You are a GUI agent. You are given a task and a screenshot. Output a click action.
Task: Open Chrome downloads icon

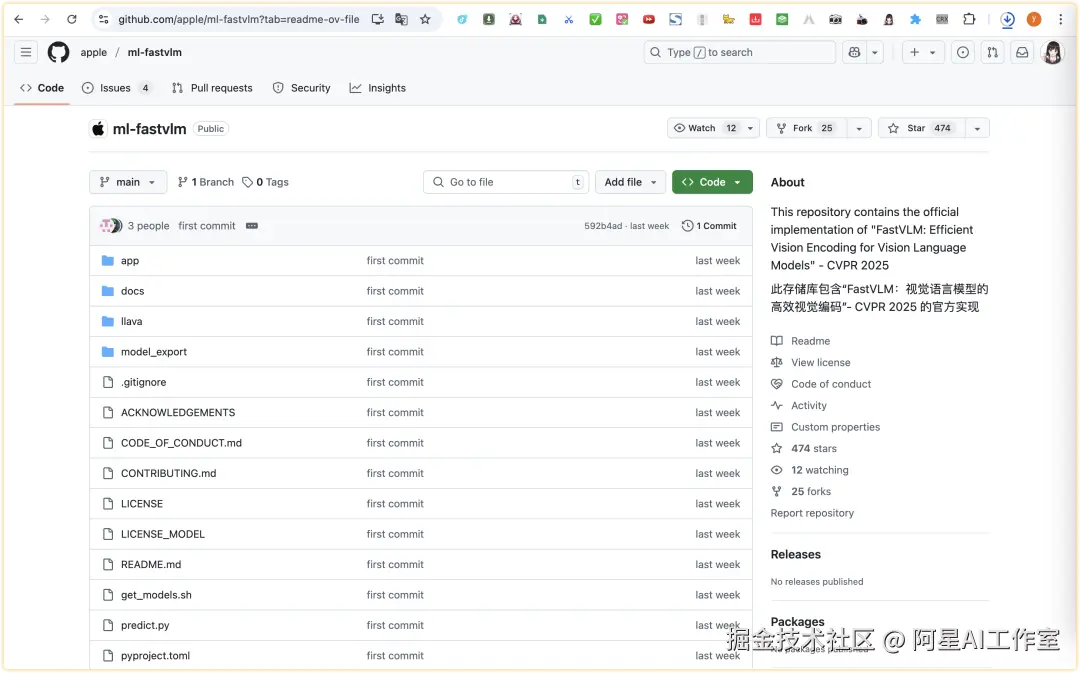pyautogui.click(x=1007, y=19)
